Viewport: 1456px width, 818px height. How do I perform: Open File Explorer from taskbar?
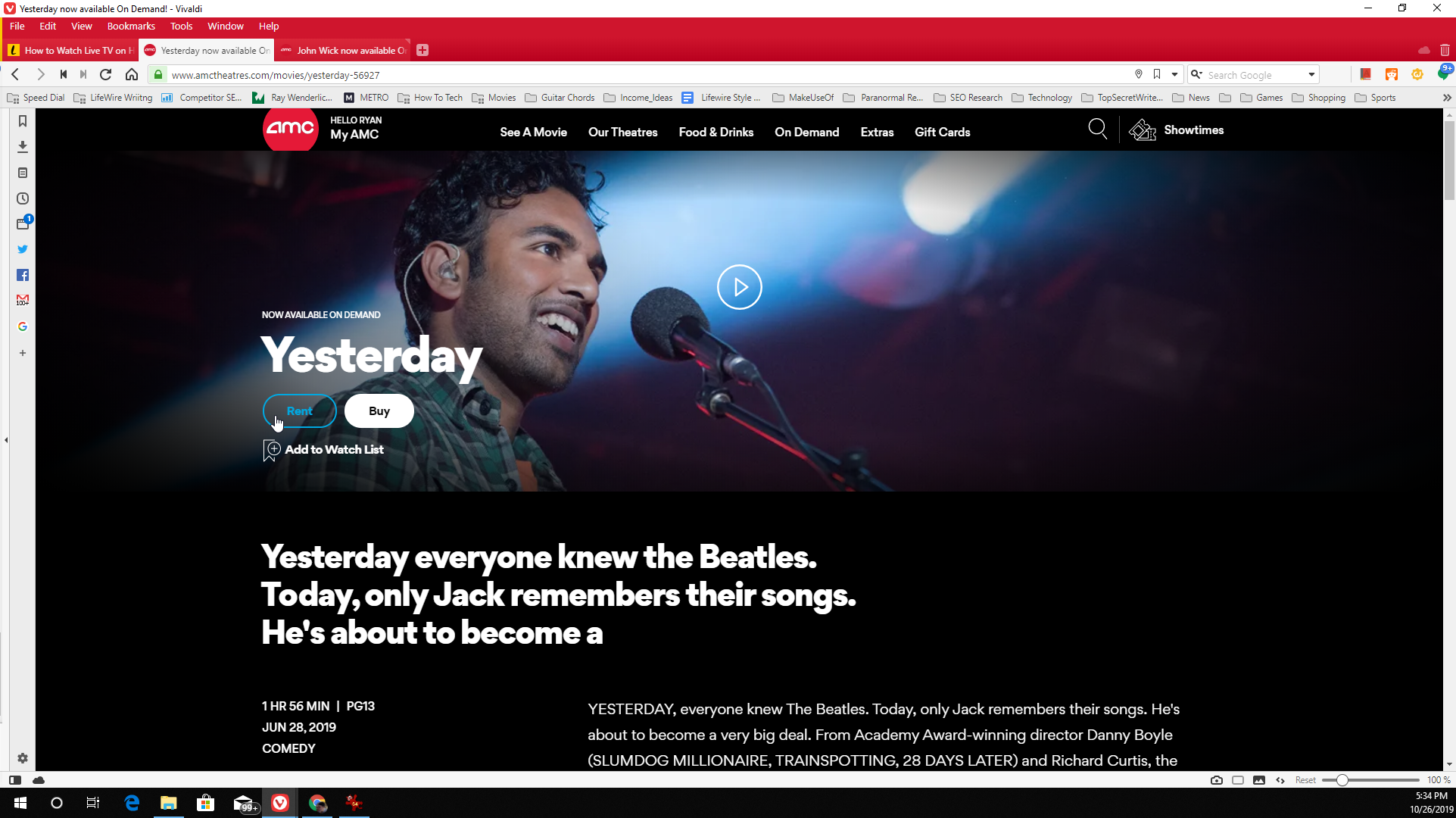tap(168, 803)
